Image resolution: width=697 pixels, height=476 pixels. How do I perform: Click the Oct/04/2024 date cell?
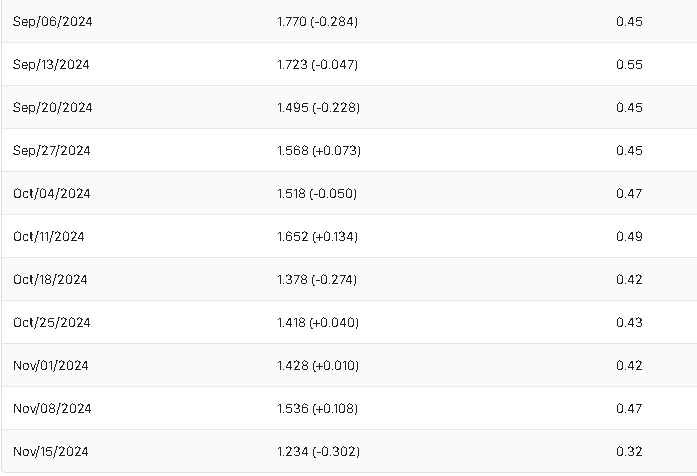click(x=52, y=193)
